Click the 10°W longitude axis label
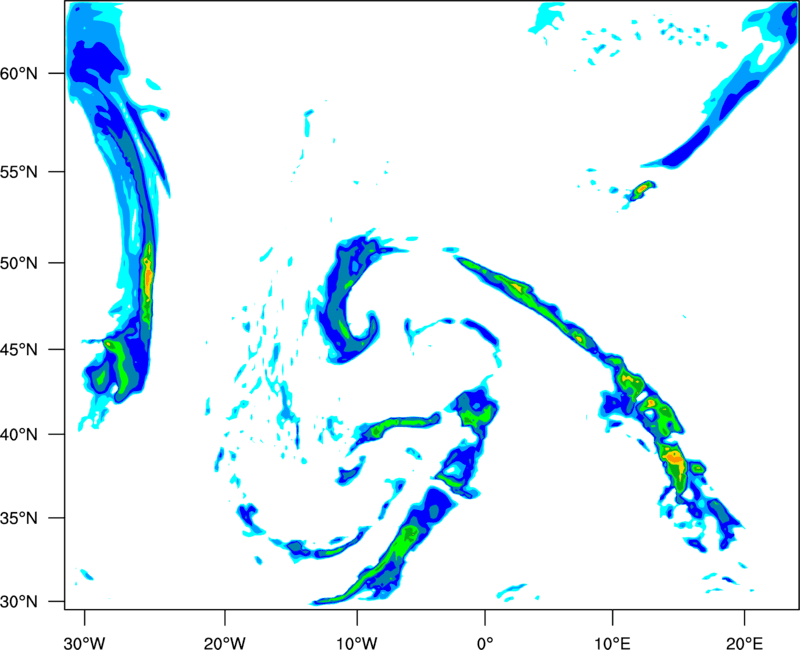The image size is (800, 650). pyautogui.click(x=357, y=643)
